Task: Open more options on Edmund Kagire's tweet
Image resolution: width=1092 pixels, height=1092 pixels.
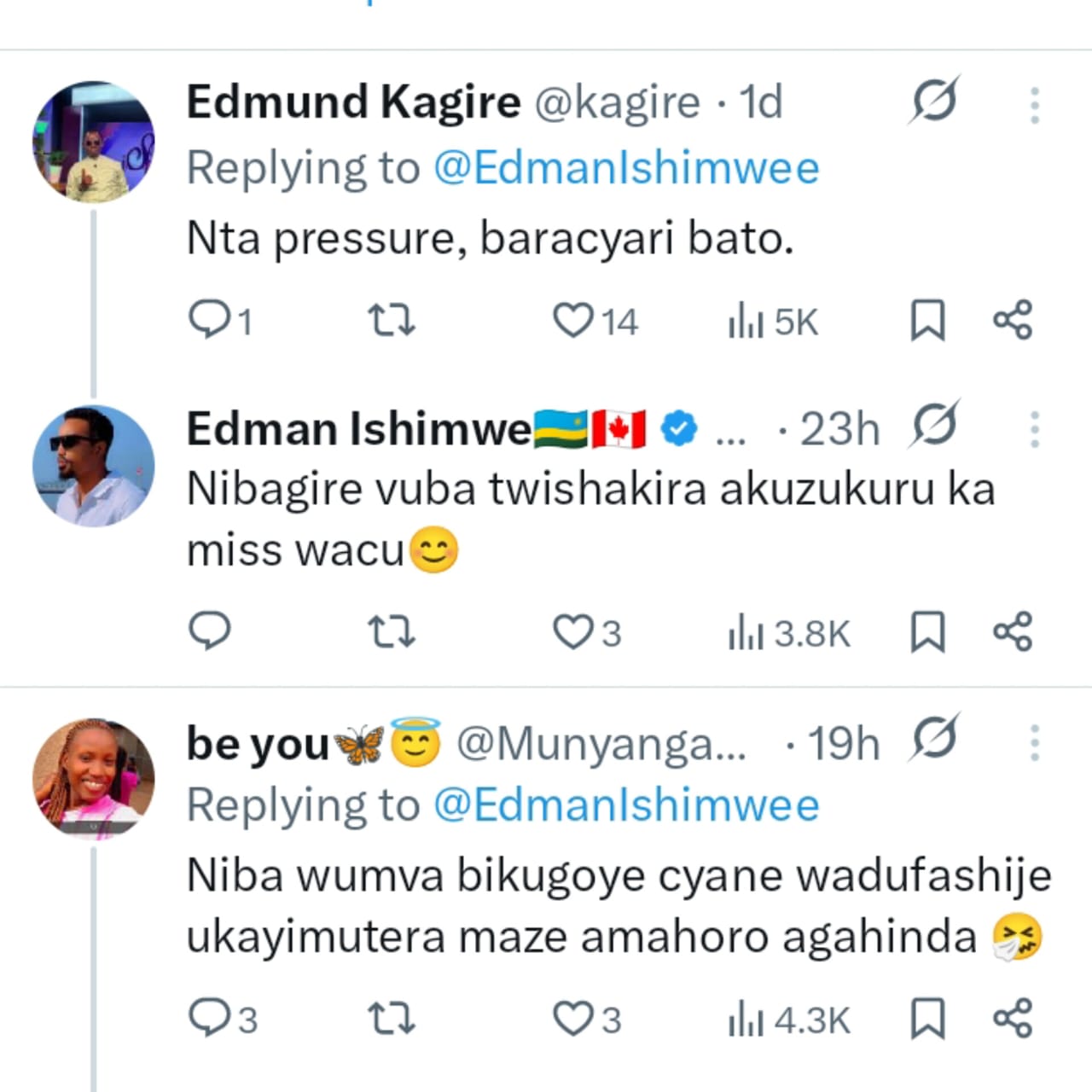Action: pos(1034,105)
